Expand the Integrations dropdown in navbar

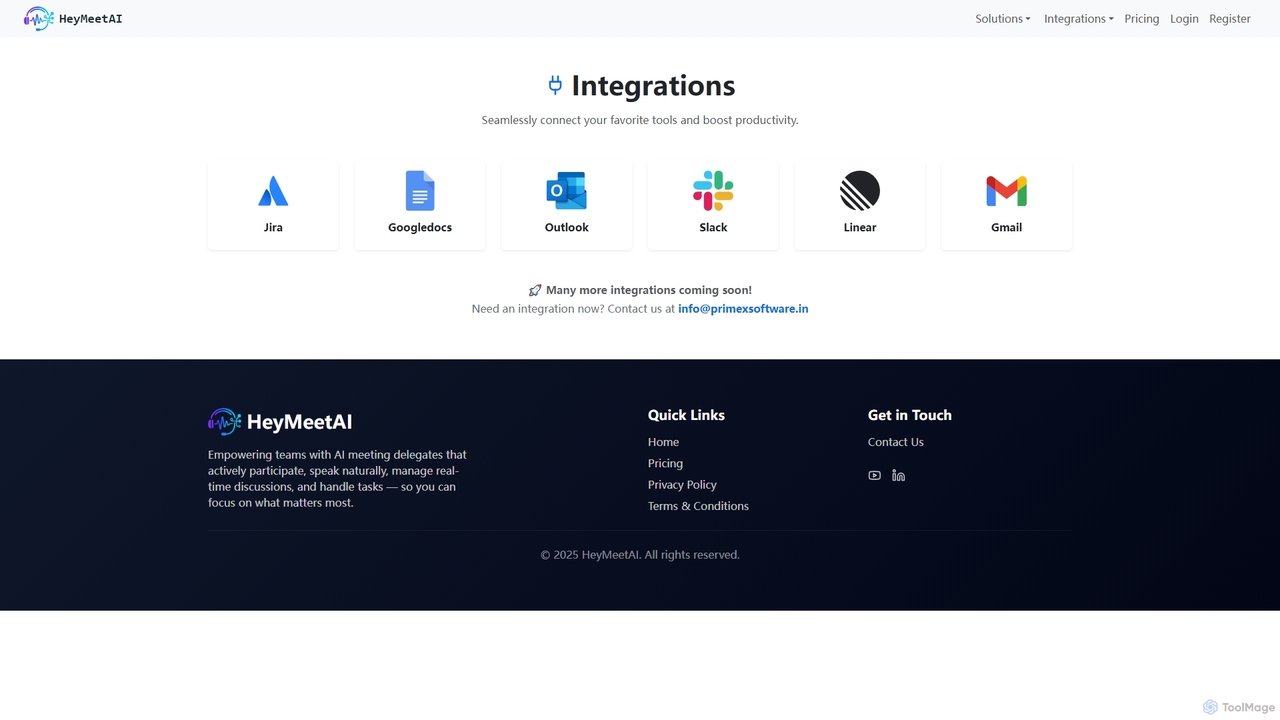point(1079,19)
